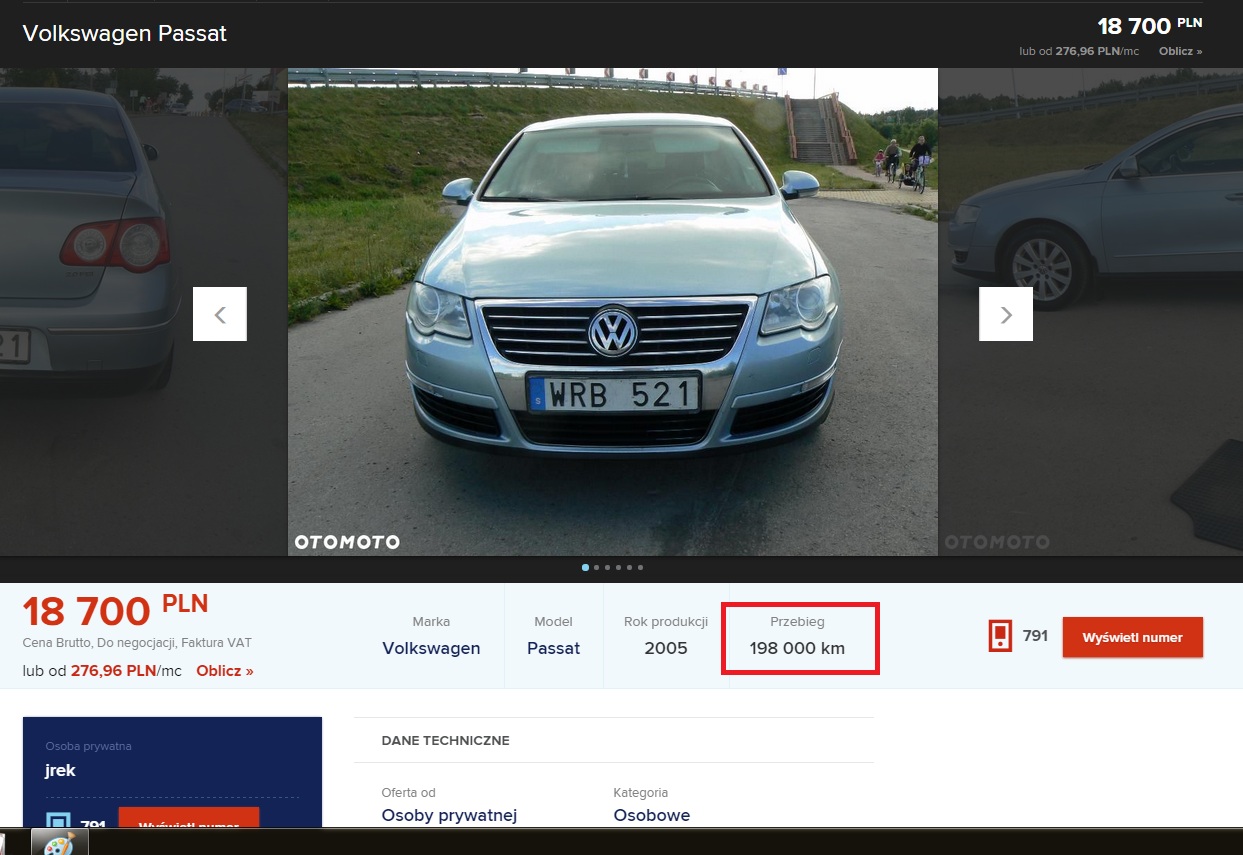This screenshot has width=1243, height=855.
Task: Click the Model value Passat
Action: click(553, 648)
